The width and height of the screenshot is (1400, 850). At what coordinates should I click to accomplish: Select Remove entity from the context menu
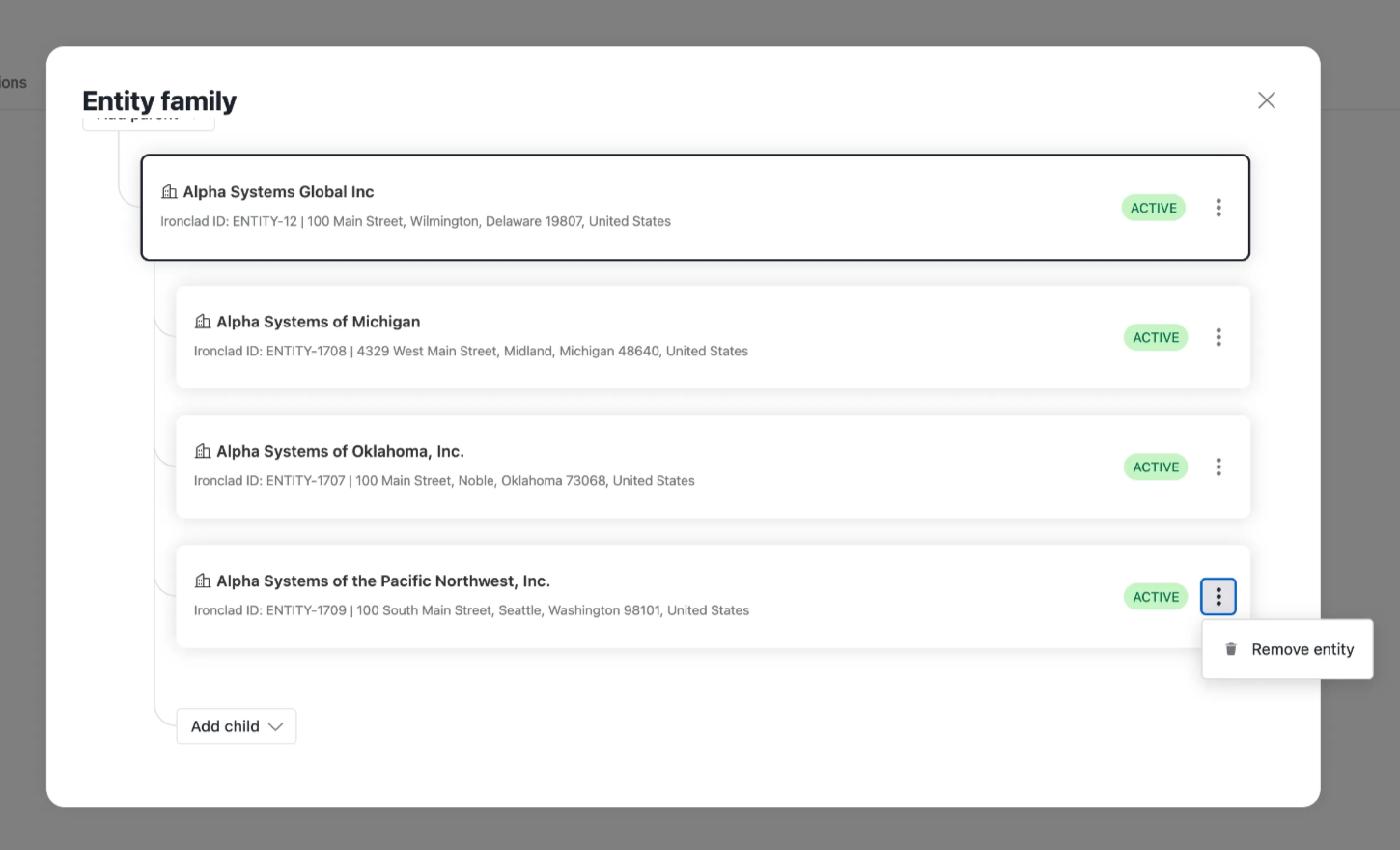(x=1302, y=649)
